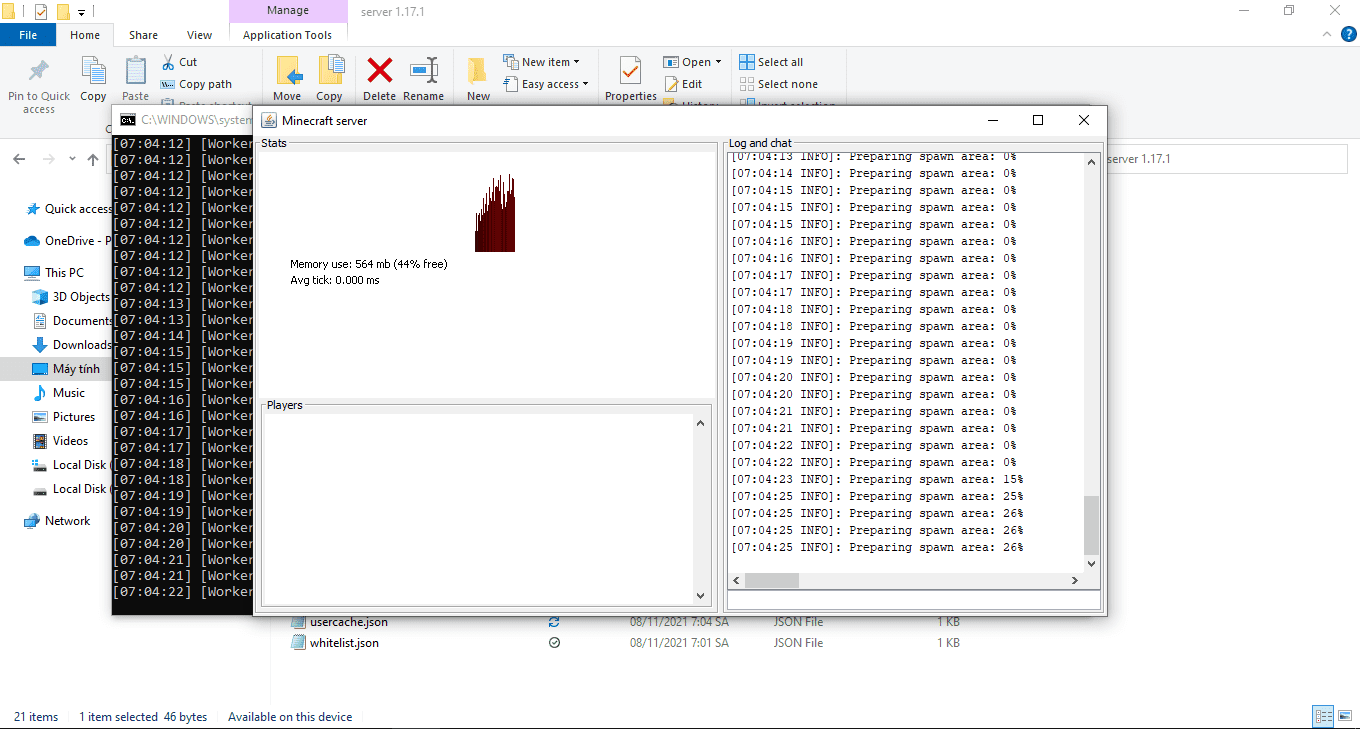
Task: Open Videos in the navigation pane
Action: coord(61,441)
